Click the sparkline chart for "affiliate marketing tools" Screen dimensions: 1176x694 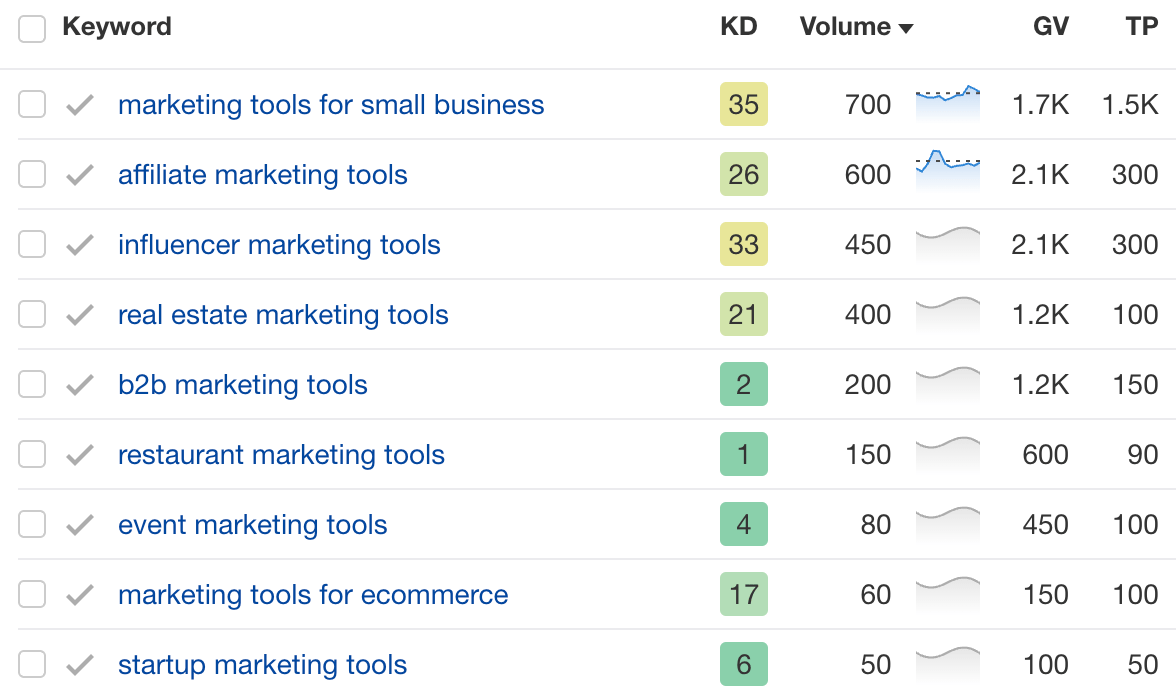tap(947, 174)
